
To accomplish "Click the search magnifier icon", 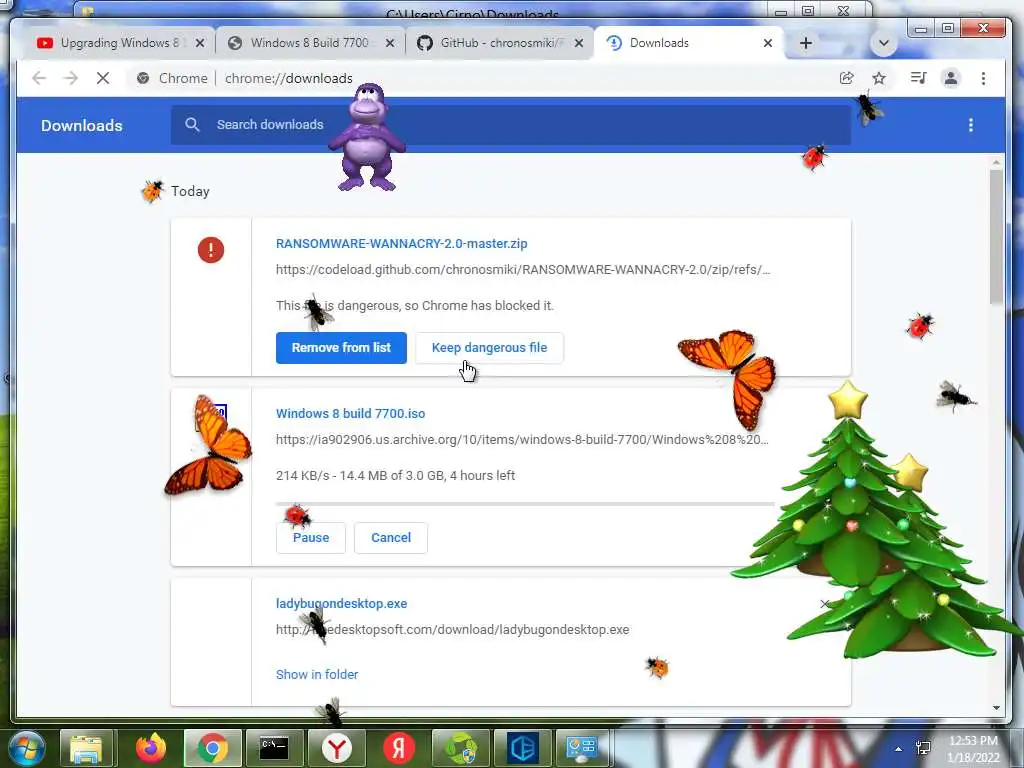I will [x=192, y=125].
